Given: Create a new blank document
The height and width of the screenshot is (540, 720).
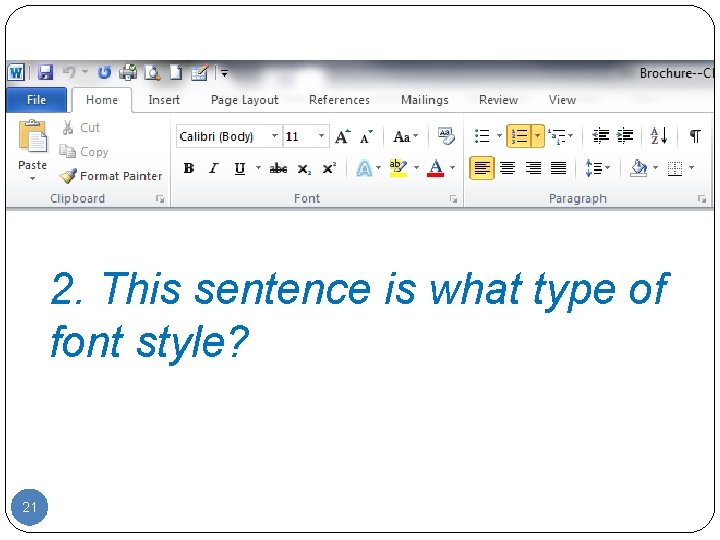Looking at the screenshot, I should 176,73.
